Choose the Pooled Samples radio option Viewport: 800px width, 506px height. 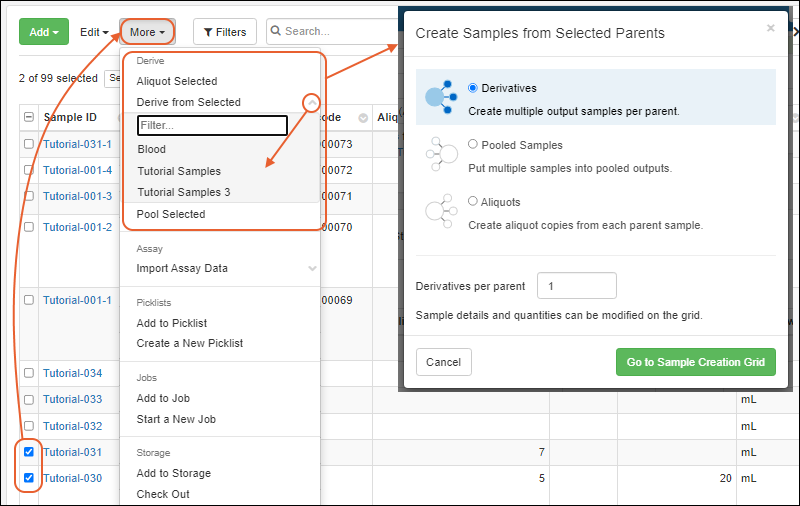[473, 145]
